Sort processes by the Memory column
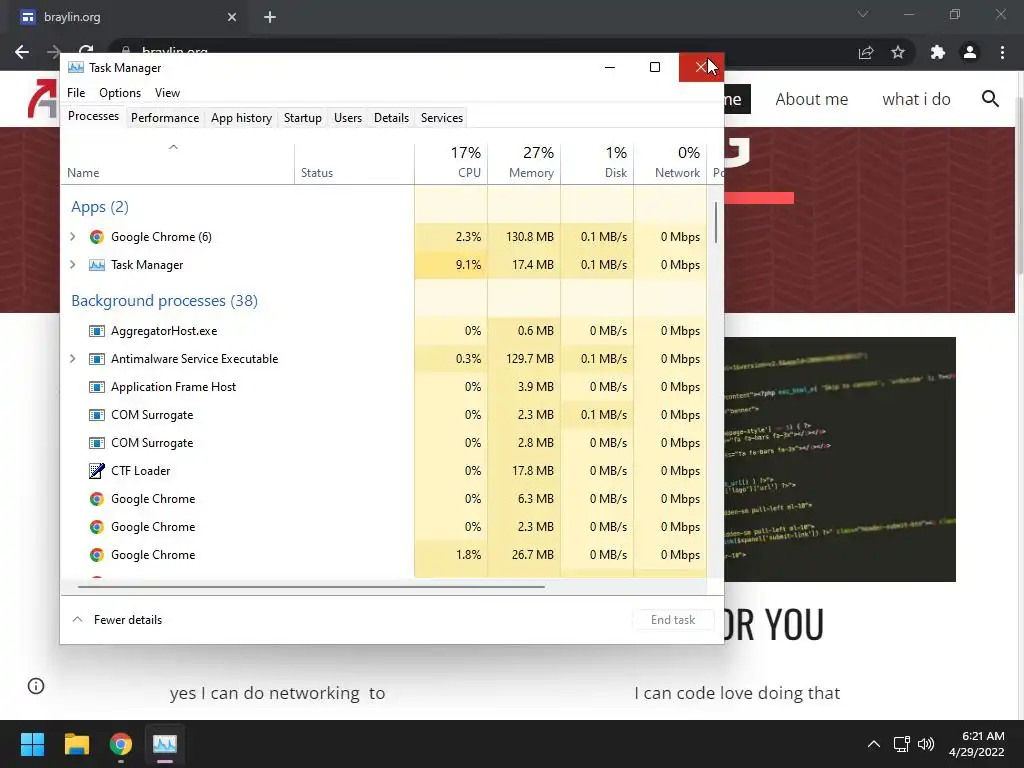 pyautogui.click(x=524, y=163)
